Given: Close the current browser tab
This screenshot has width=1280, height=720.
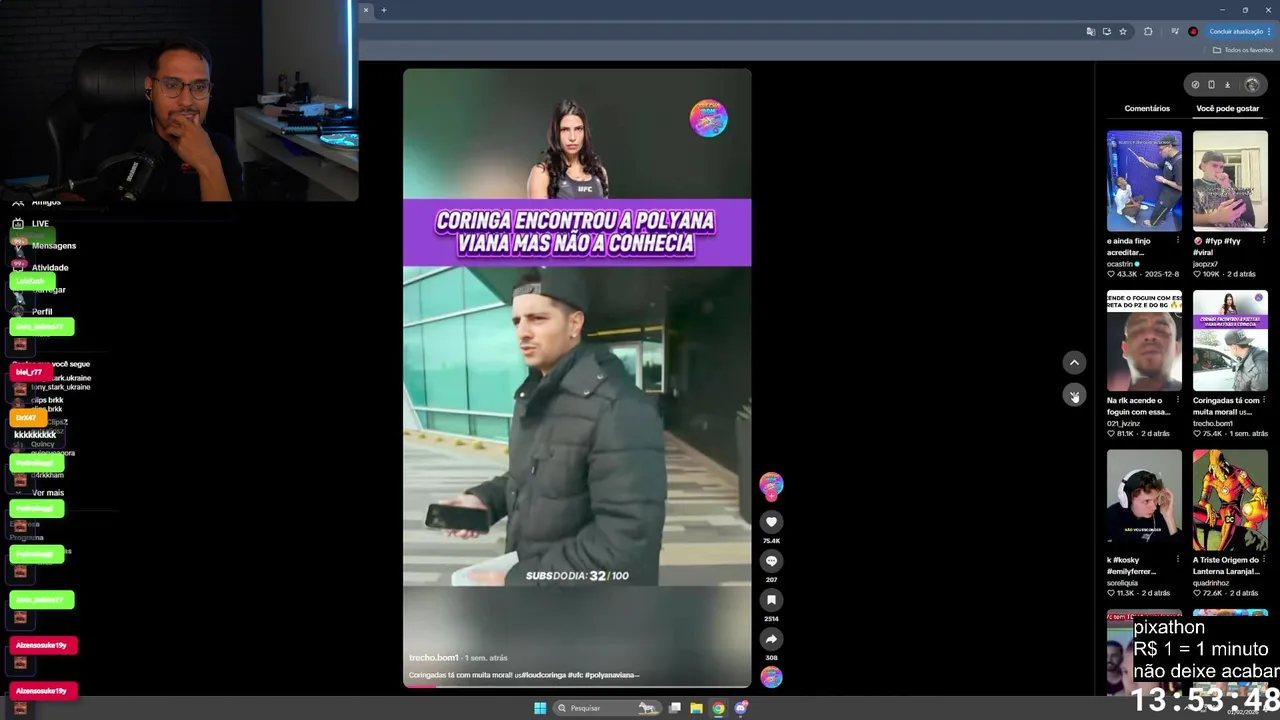Looking at the screenshot, I should click(366, 10).
